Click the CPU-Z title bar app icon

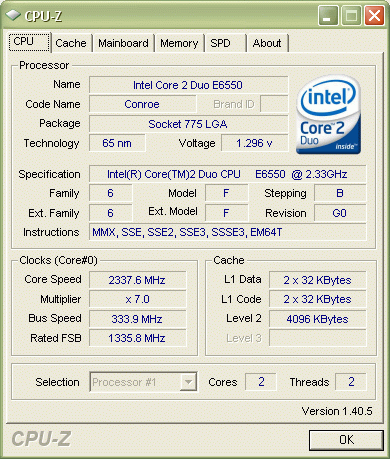tap(13, 15)
